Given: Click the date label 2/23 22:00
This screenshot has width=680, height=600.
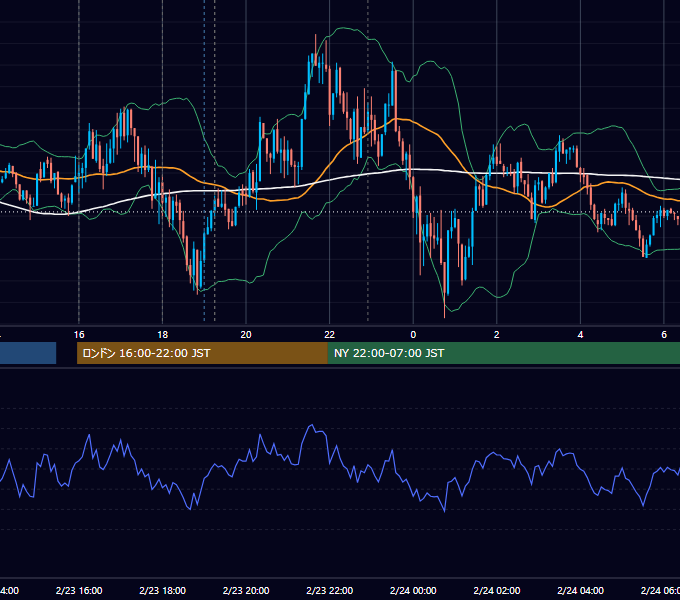Looking at the screenshot, I should tap(330, 590).
